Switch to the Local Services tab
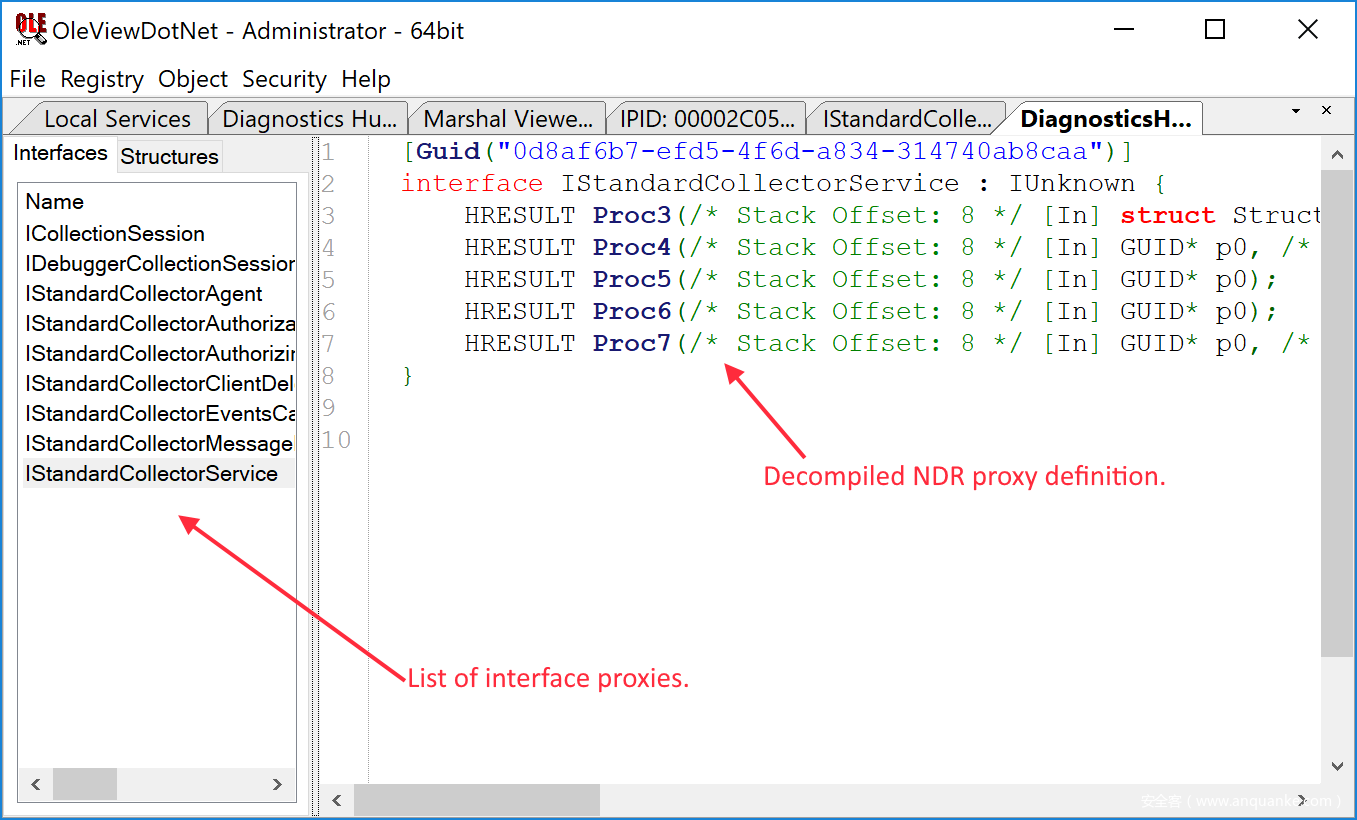This screenshot has width=1357, height=820. point(117,119)
